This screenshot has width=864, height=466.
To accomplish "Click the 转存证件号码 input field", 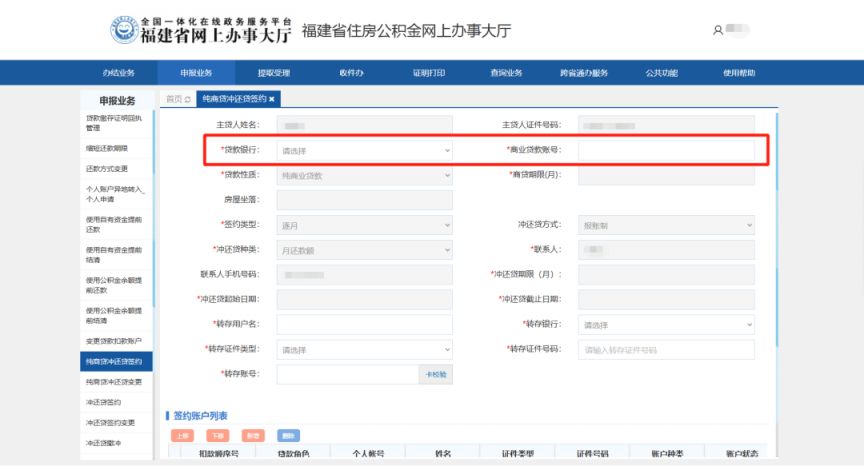I will [666, 350].
